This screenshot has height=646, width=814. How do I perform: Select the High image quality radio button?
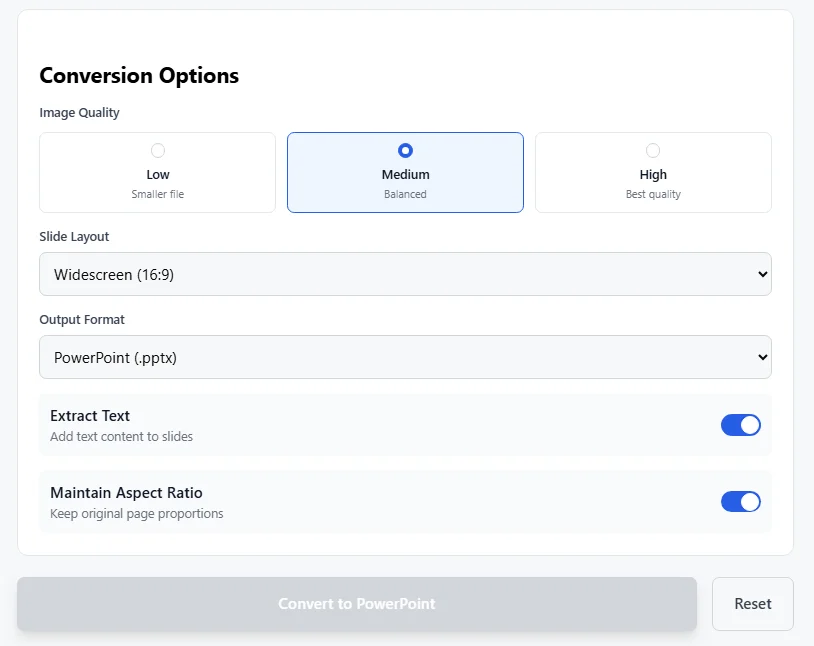653,151
